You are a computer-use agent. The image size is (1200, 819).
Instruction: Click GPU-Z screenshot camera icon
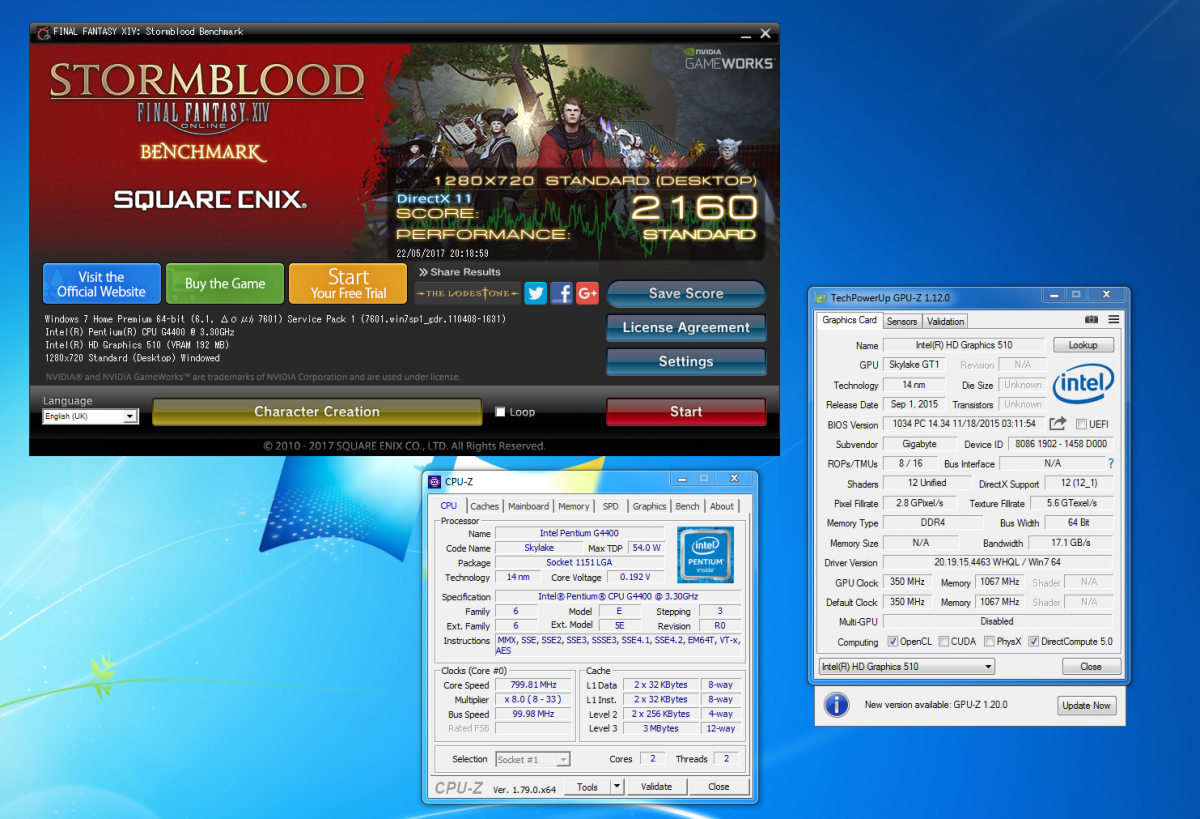click(1091, 320)
